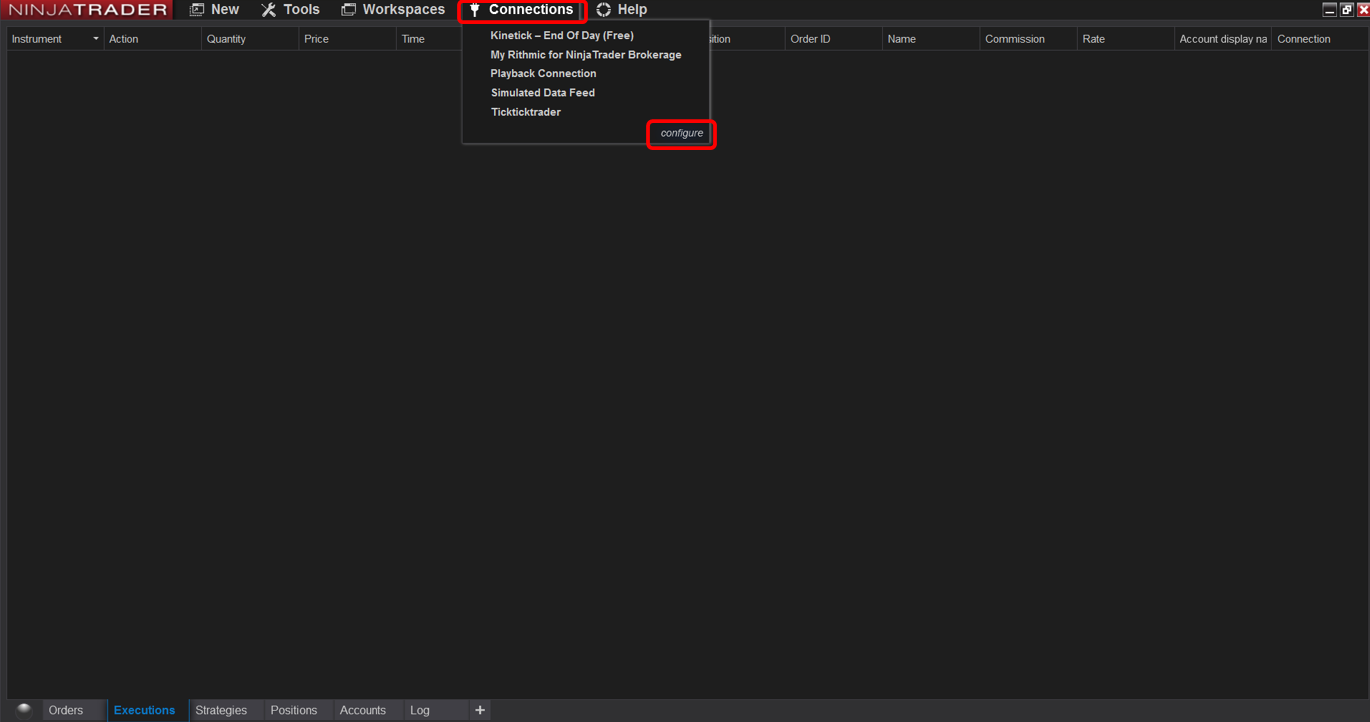The width and height of the screenshot is (1370, 722).
Task: Sort by the Quantity column header
Action: 250,39
